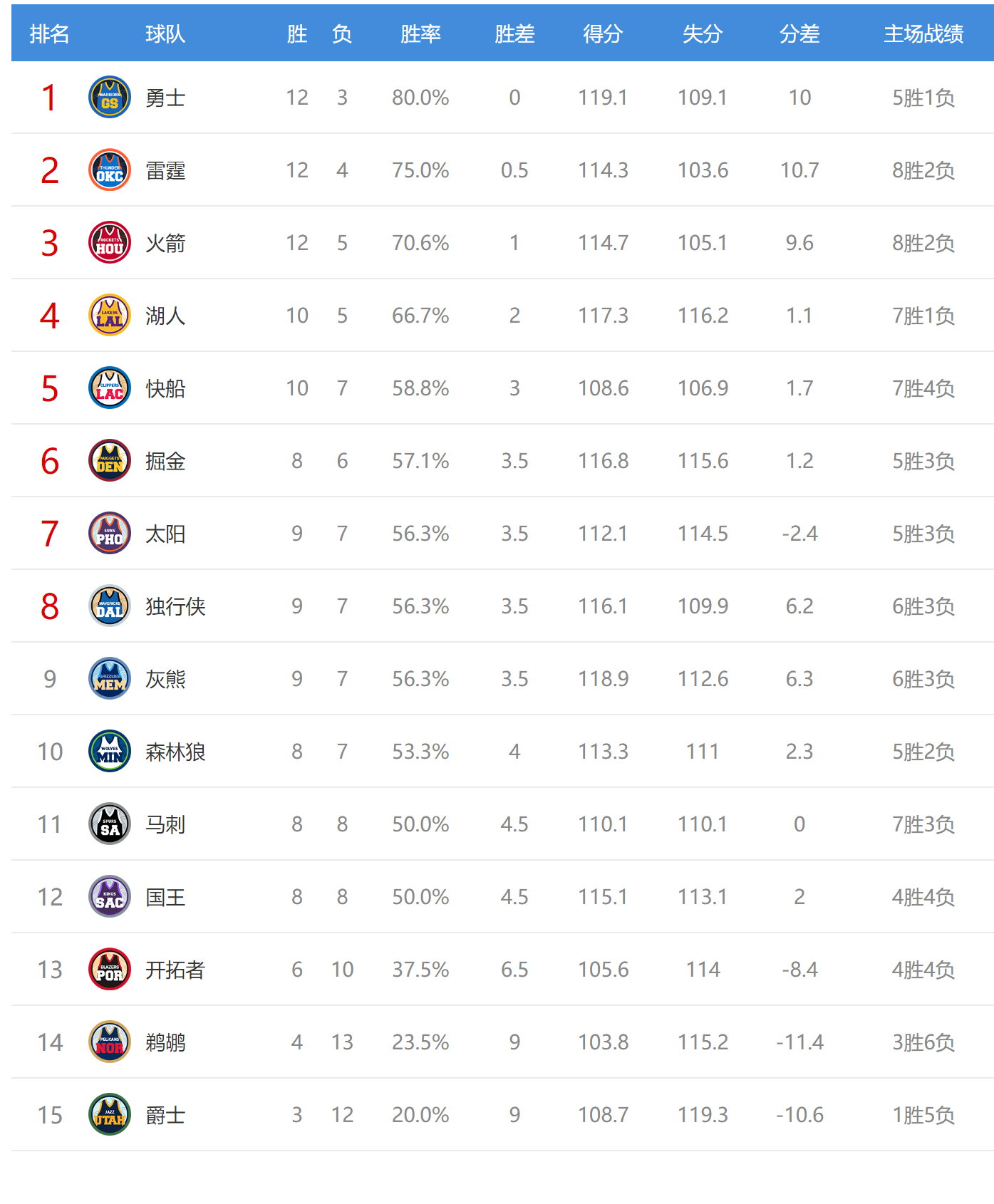Click the Spurs SA logo
This screenshot has height=1204, width=994.
[x=110, y=824]
